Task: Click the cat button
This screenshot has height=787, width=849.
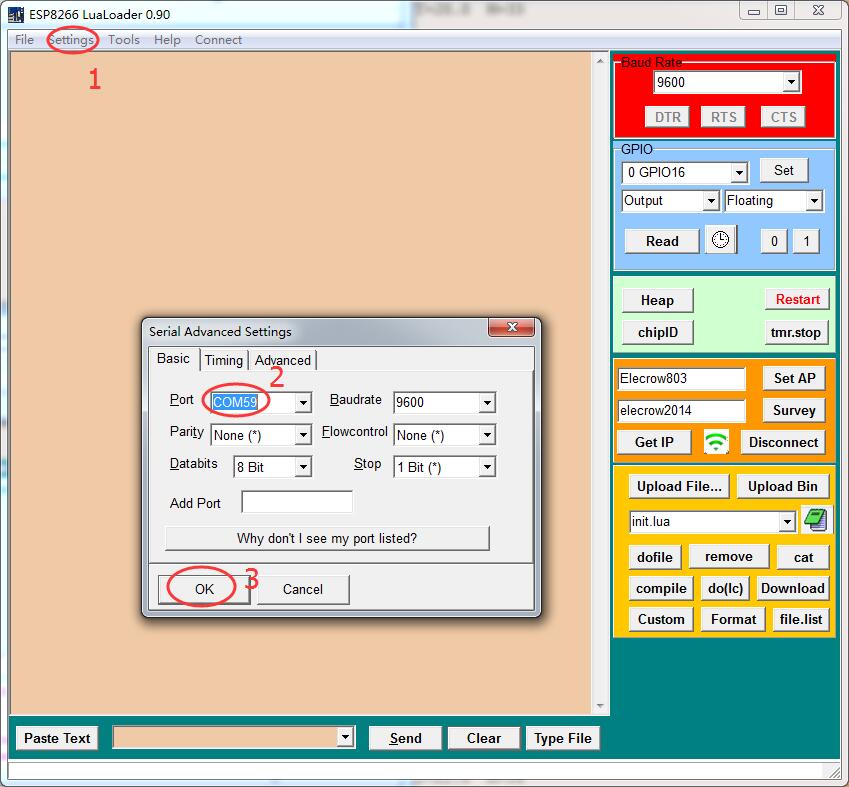Action: pos(803,557)
